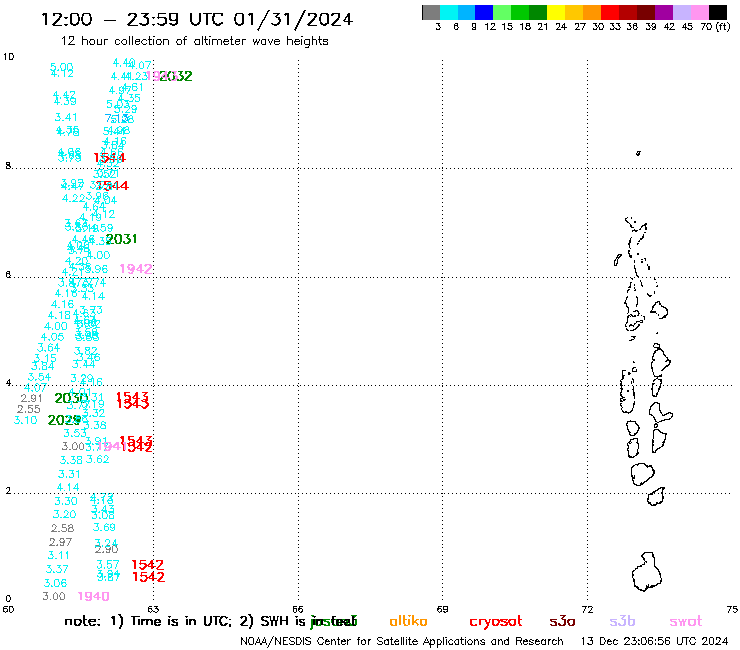Click the green time label '2032'
Viewport: 740px width, 650px height.
176,76
